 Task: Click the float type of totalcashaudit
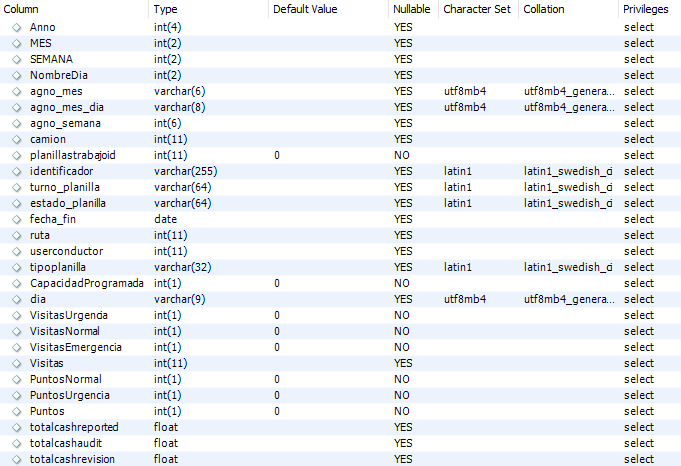[165, 443]
